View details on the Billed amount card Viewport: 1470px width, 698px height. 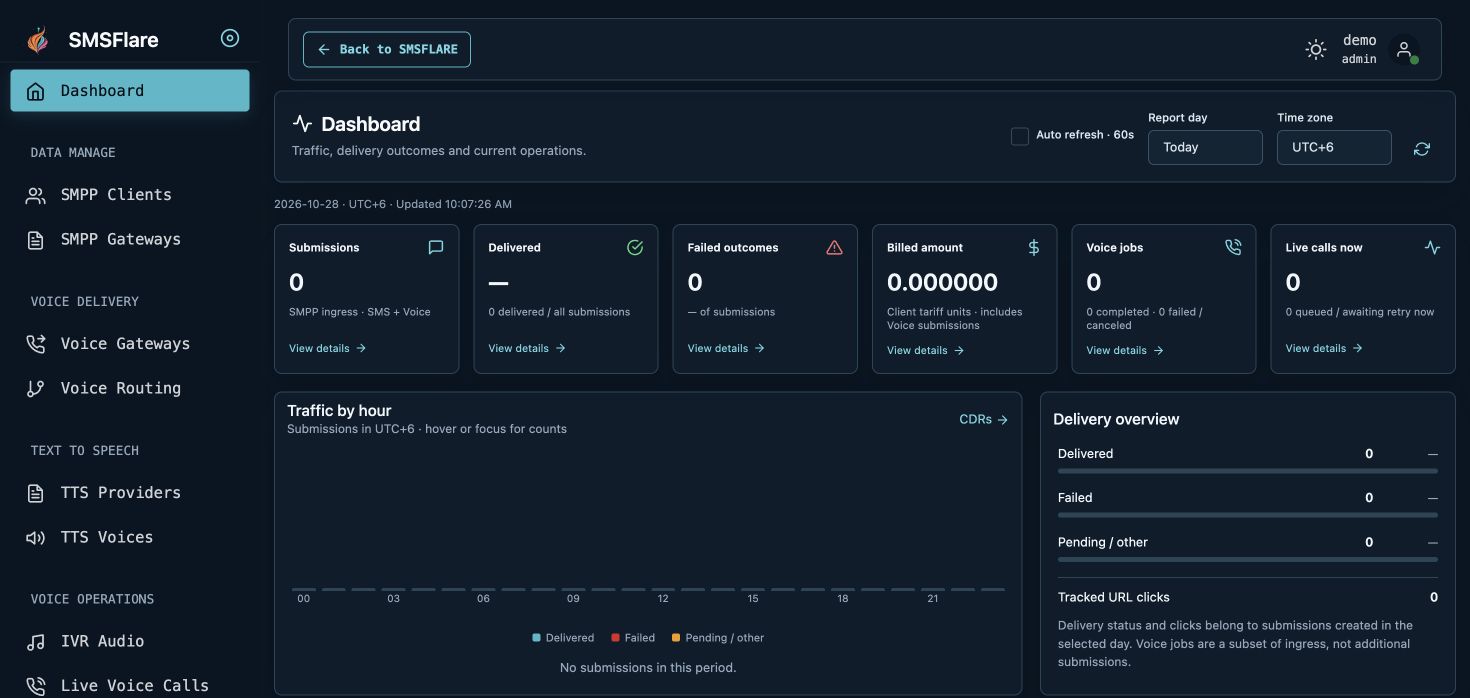point(926,350)
